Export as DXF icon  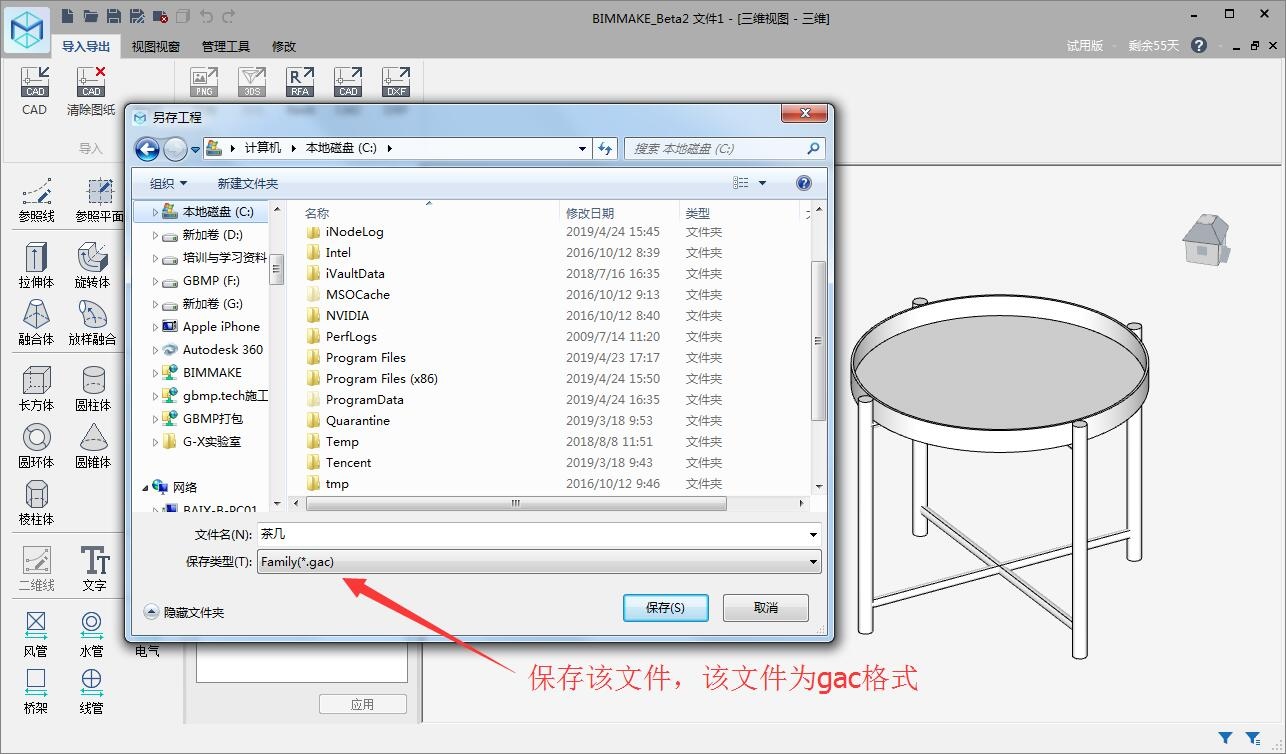click(x=397, y=82)
